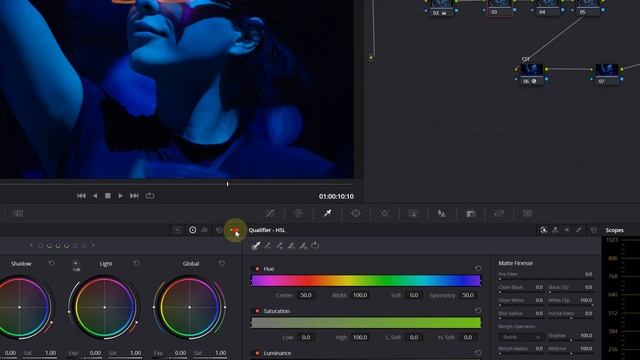Select the picker subtract eyedropper tool
Viewport: 640px width, 360px height.
click(268, 245)
